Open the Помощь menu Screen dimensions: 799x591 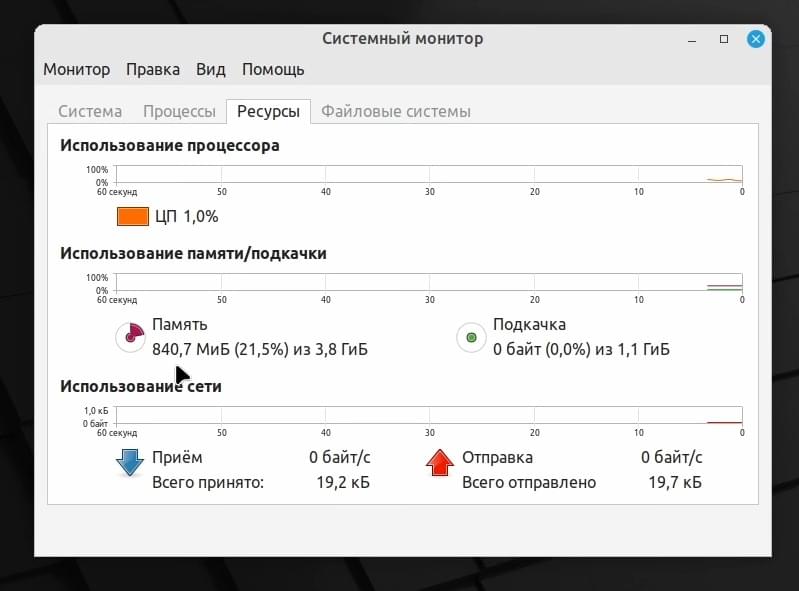(273, 69)
